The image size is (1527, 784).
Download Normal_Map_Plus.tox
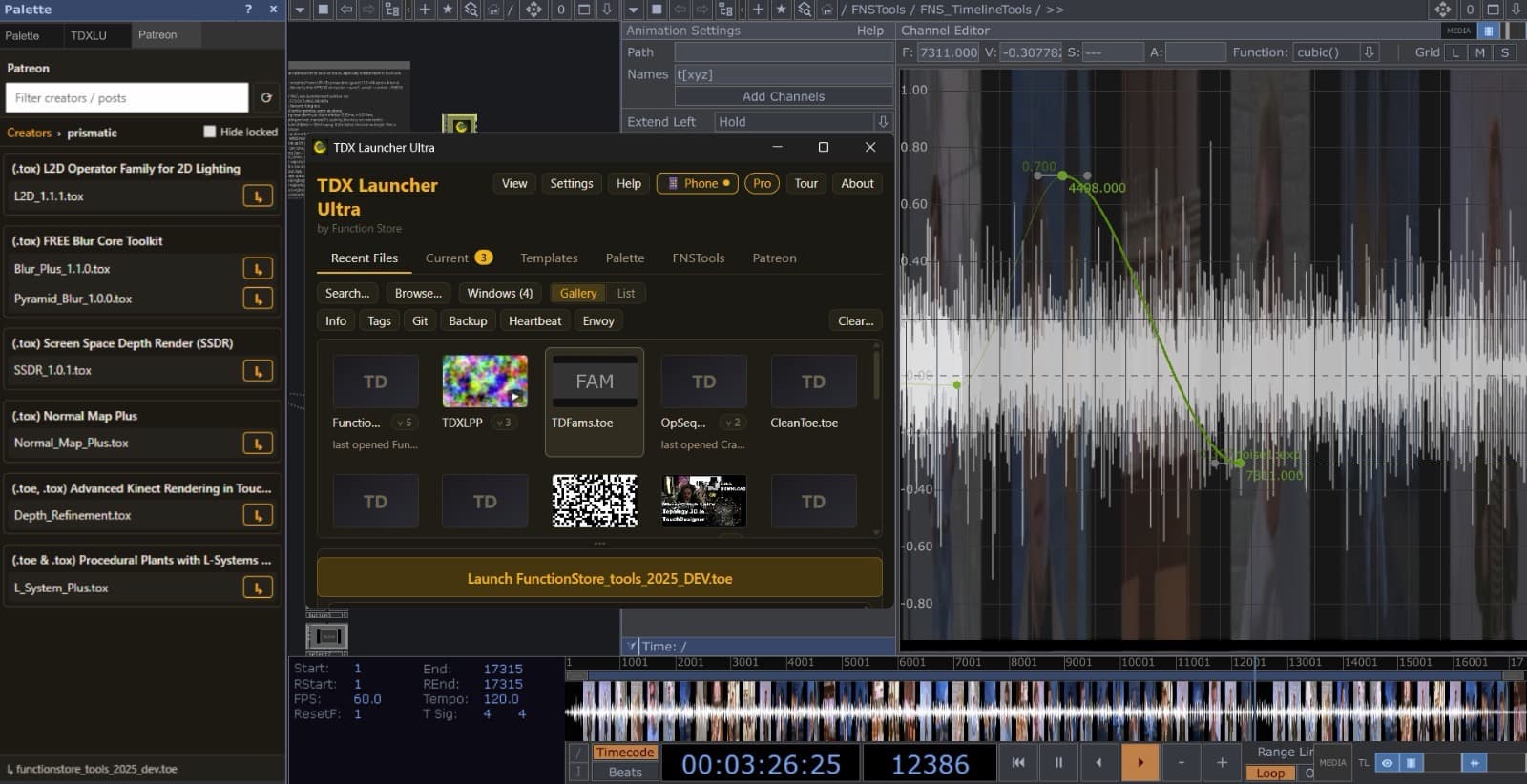(x=258, y=444)
